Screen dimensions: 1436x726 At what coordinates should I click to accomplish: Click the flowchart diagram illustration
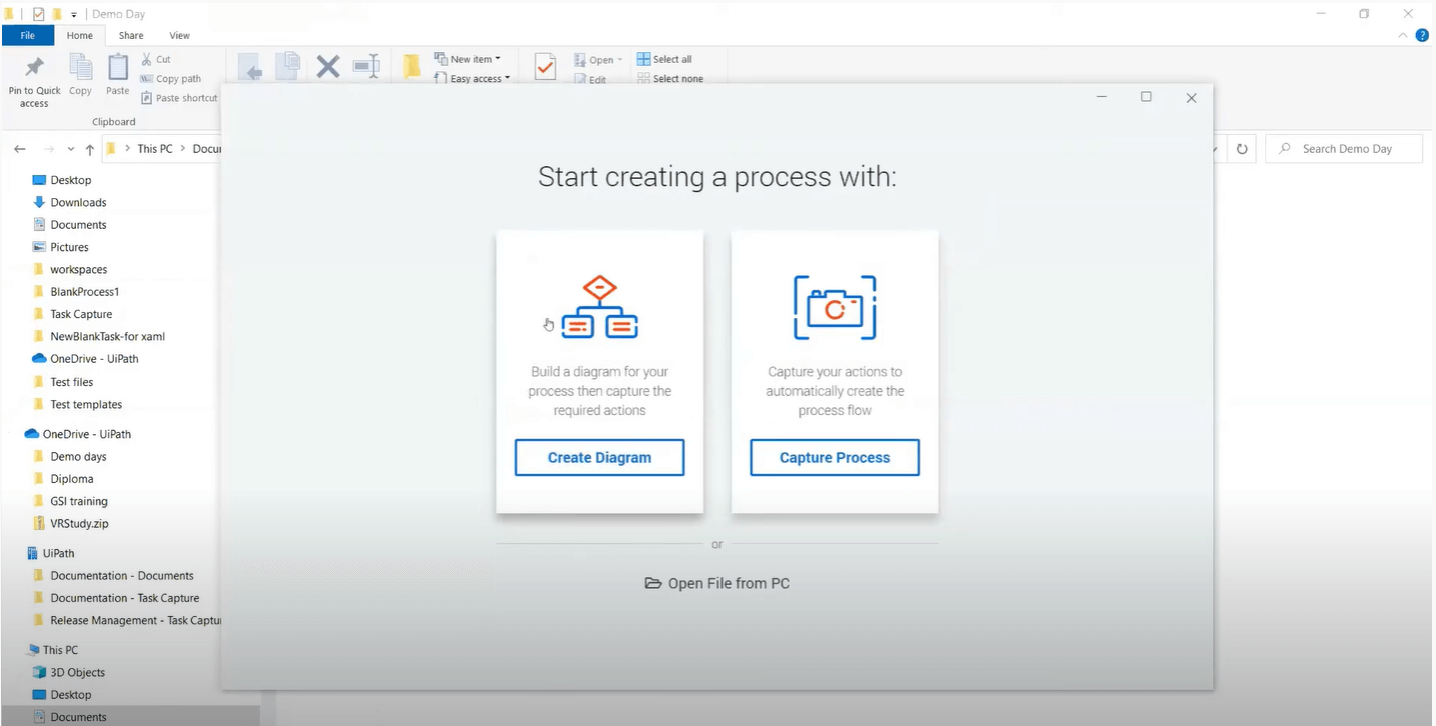click(599, 307)
